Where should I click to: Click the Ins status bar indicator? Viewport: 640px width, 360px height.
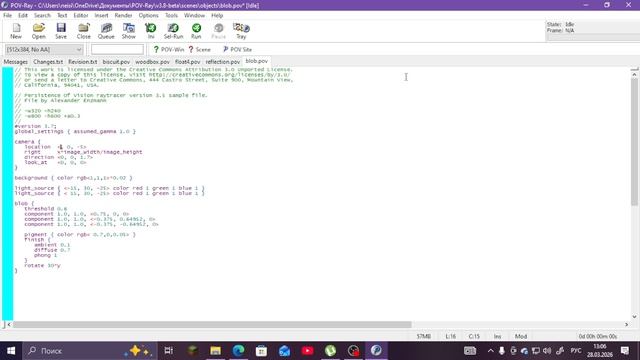(x=498, y=336)
